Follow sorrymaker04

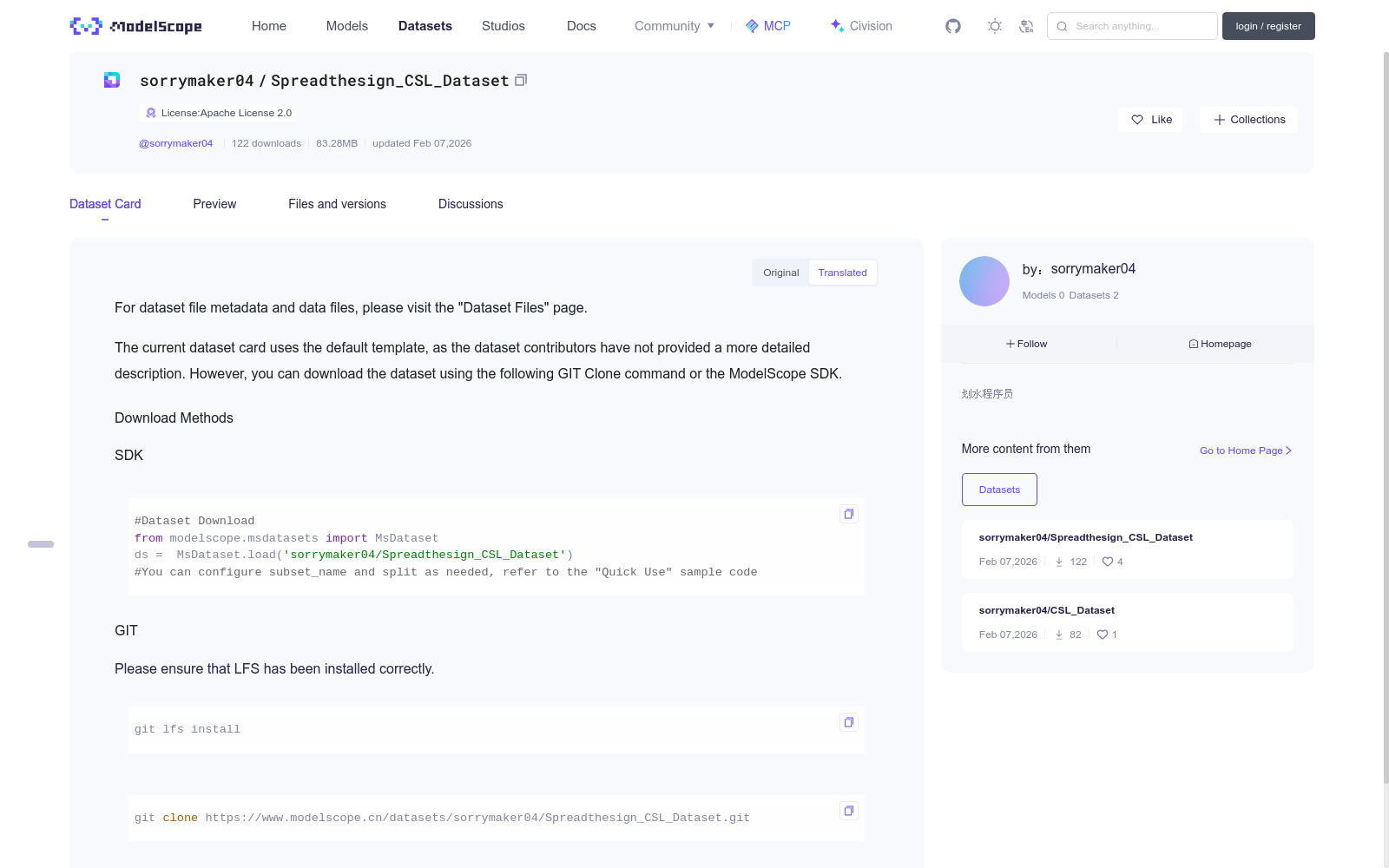coord(1026,344)
